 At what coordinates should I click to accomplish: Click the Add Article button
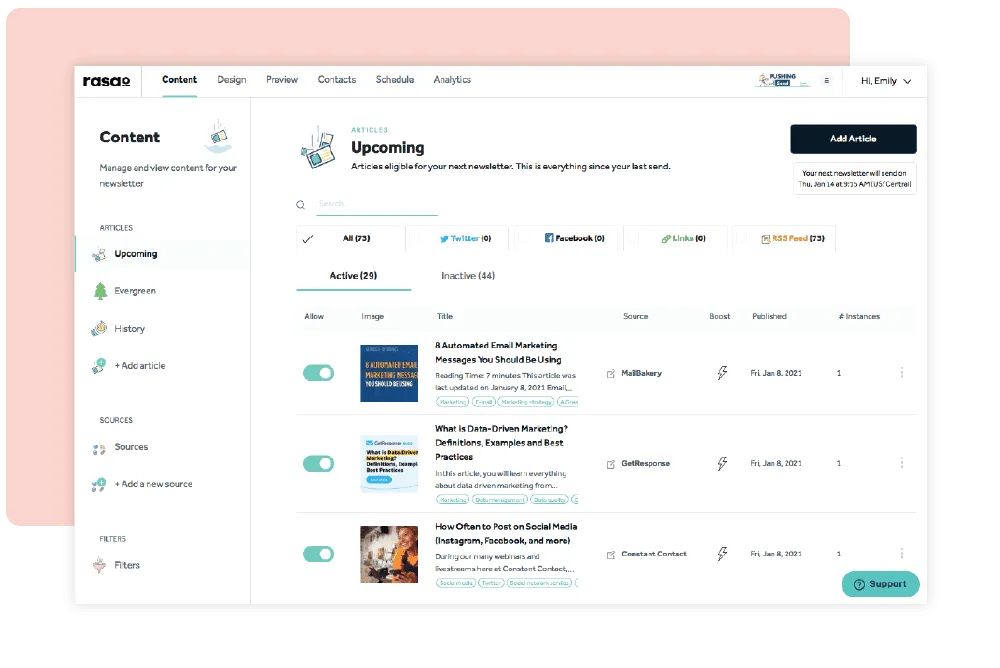853,138
